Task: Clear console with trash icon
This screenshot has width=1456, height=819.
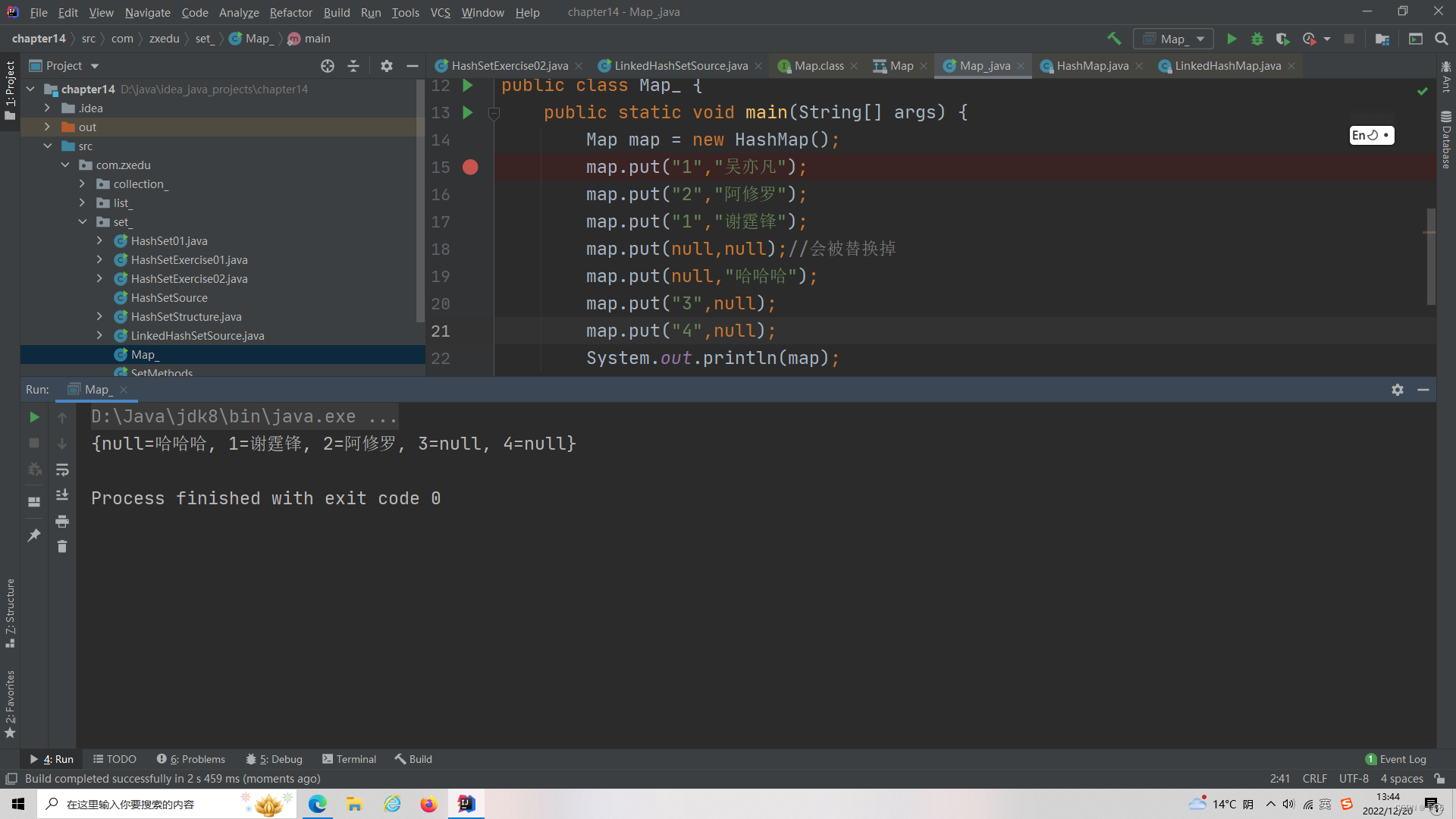Action: 62,547
